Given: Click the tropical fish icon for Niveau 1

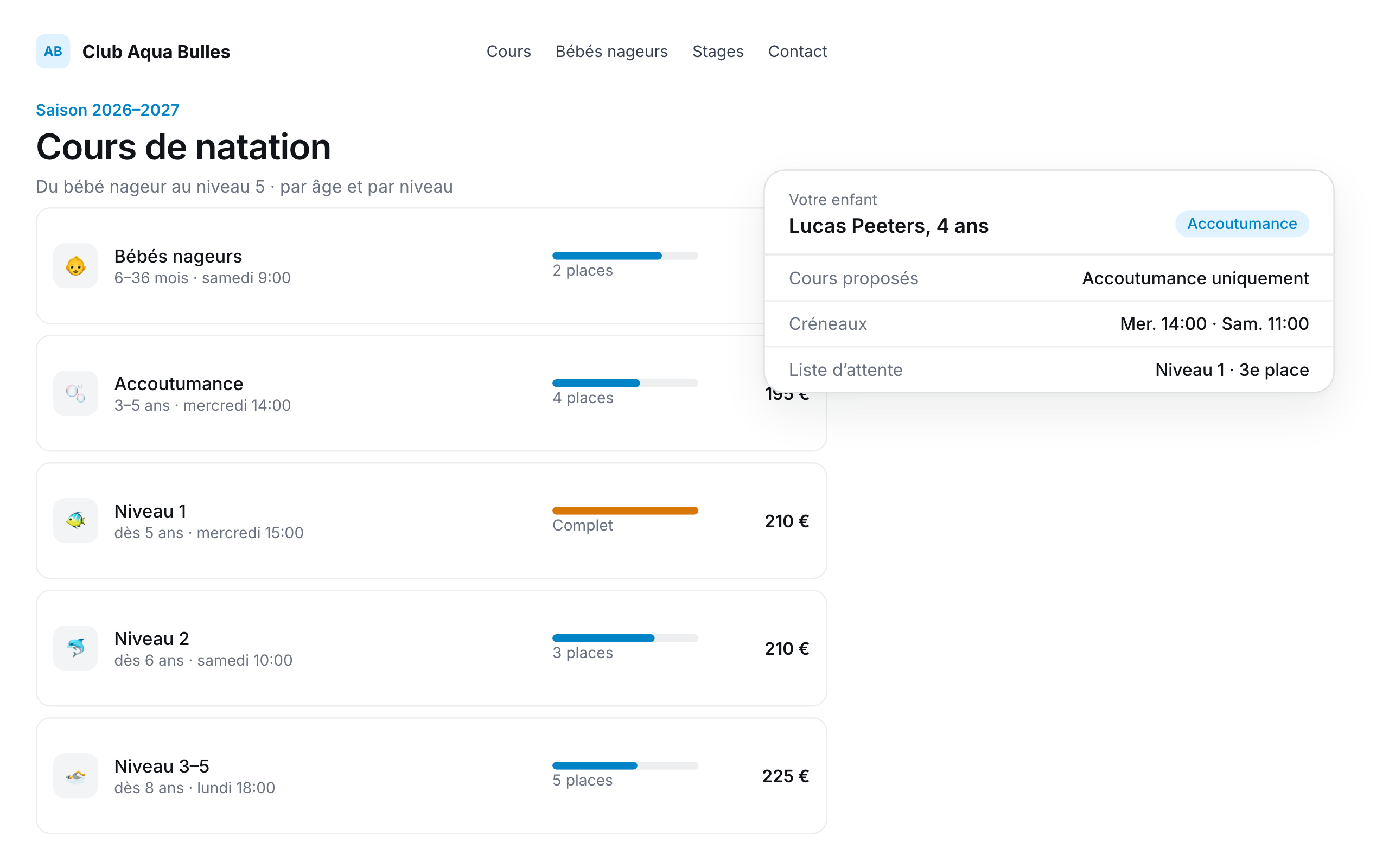Looking at the screenshot, I should coord(76,521).
